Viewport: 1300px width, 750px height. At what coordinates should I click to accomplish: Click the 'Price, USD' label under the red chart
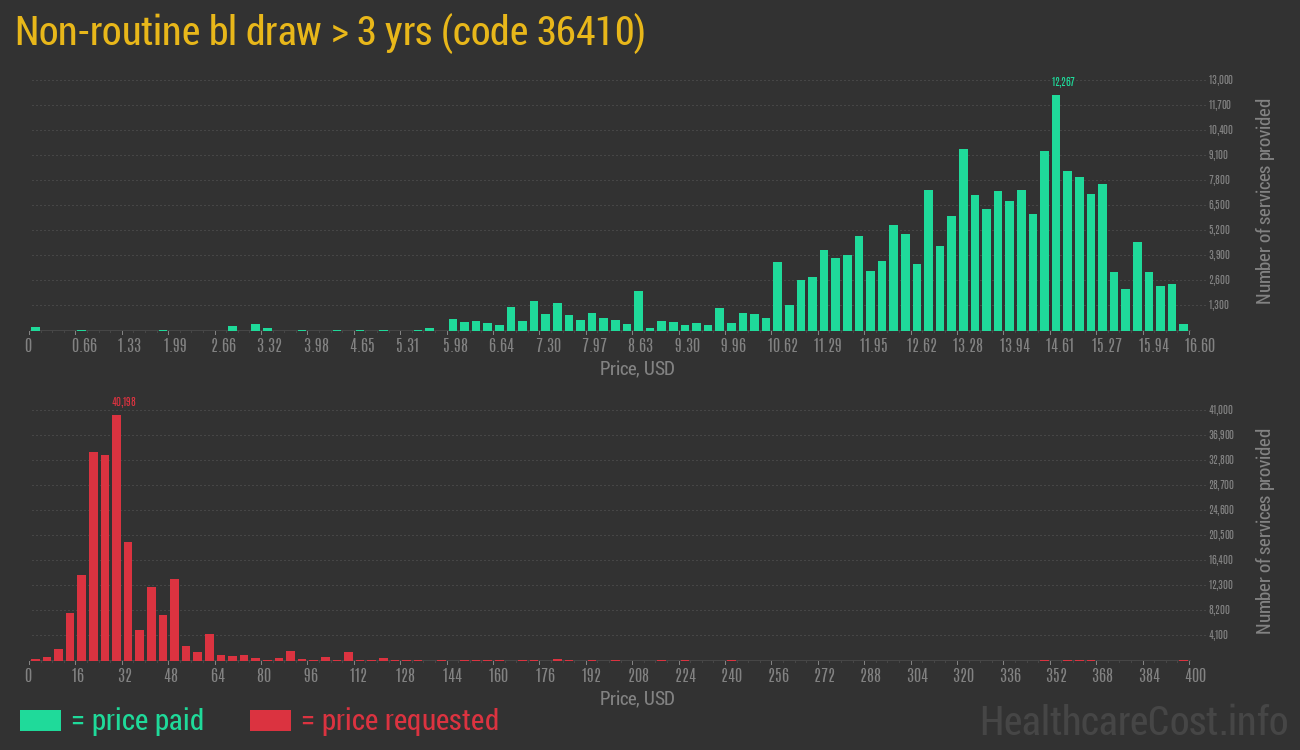[636, 698]
